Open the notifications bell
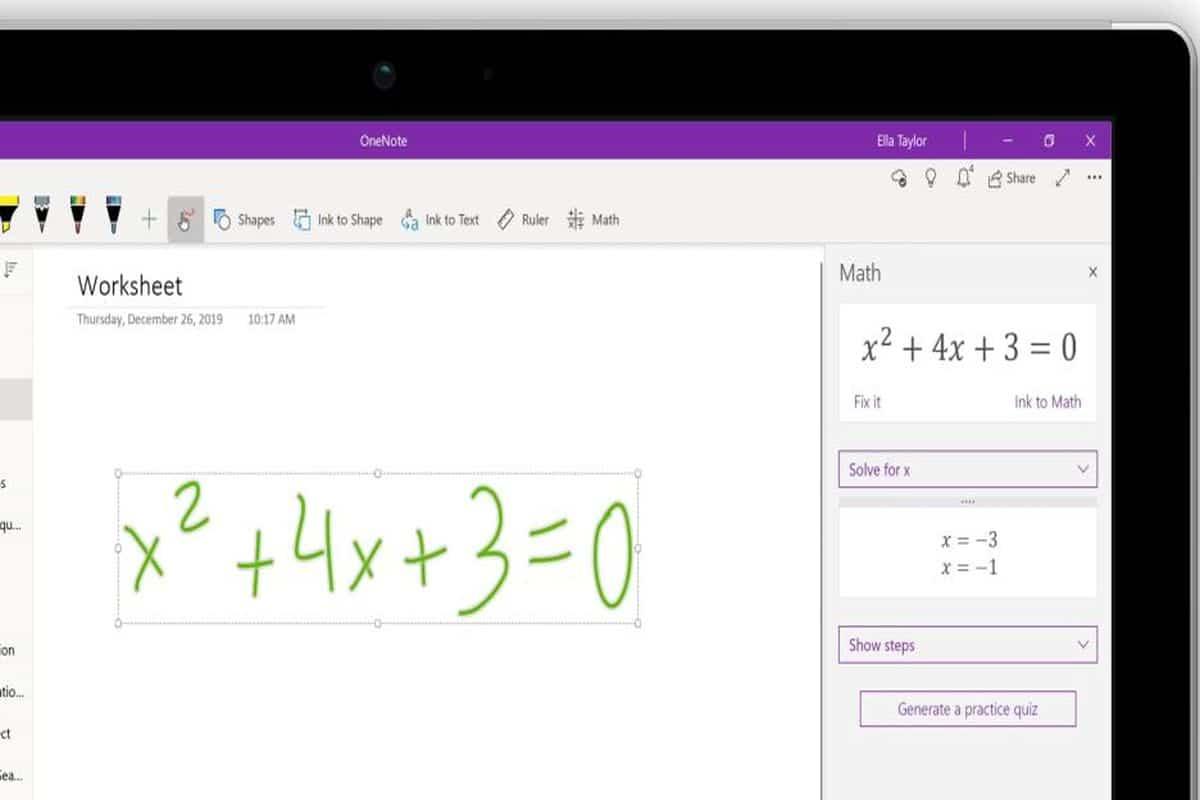The height and width of the screenshot is (800, 1200). click(x=962, y=178)
